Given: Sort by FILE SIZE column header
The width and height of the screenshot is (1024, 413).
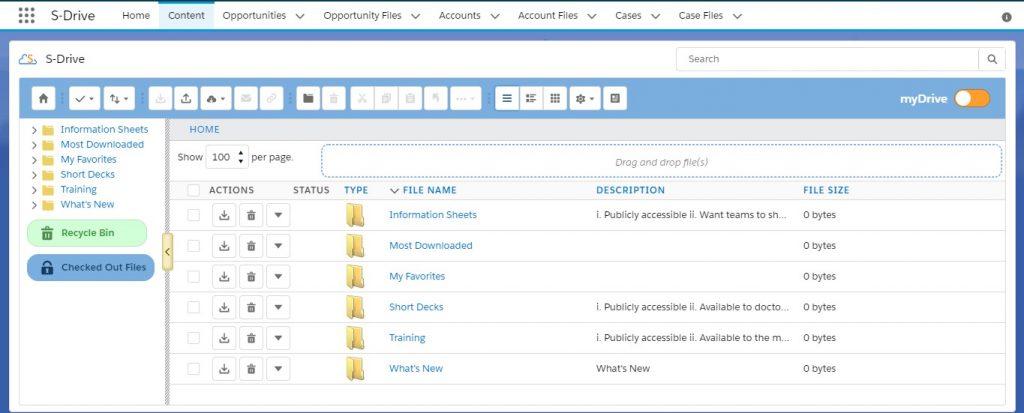Looking at the screenshot, I should click(826, 190).
